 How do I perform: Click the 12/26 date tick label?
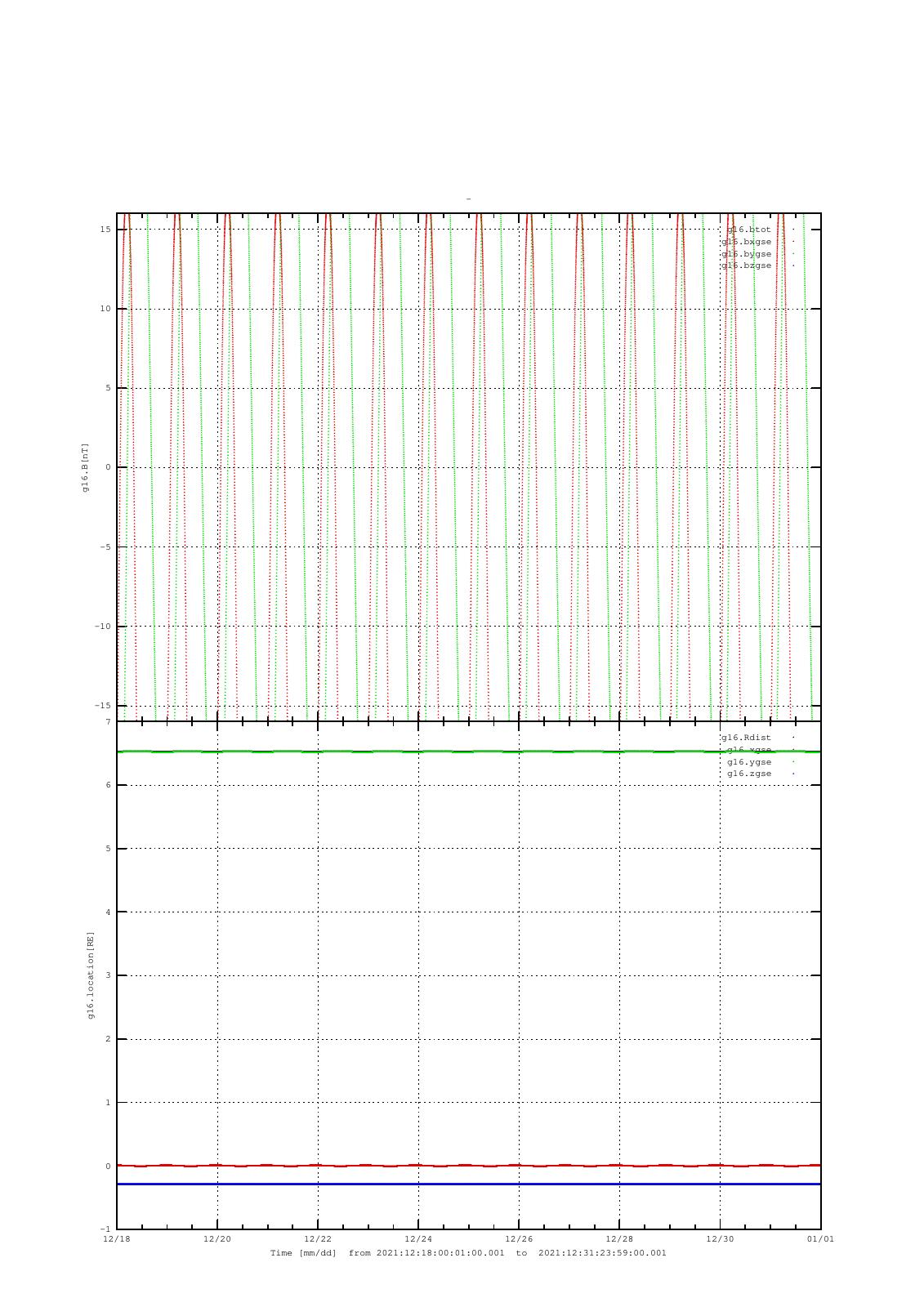point(519,1239)
